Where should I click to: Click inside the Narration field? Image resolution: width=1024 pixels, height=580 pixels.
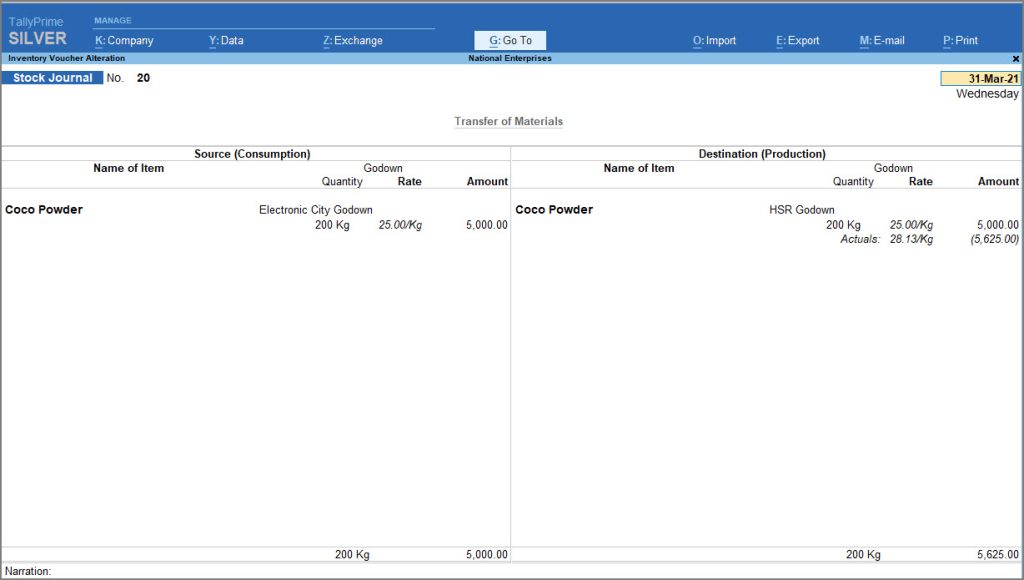200,571
